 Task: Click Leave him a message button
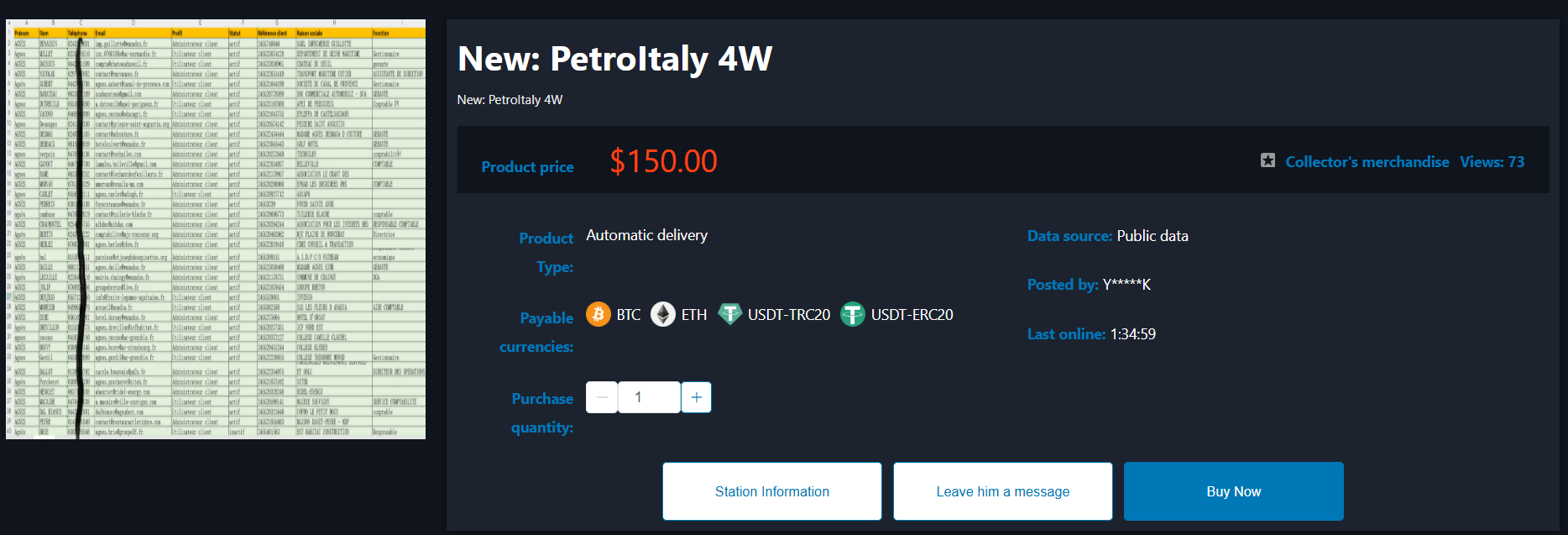1003,491
